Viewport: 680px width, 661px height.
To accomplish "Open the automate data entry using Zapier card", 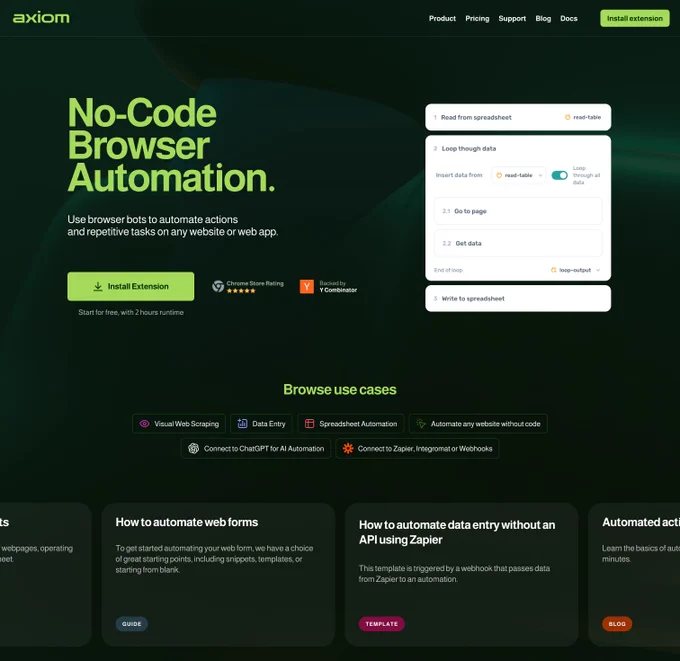I will [x=461, y=575].
